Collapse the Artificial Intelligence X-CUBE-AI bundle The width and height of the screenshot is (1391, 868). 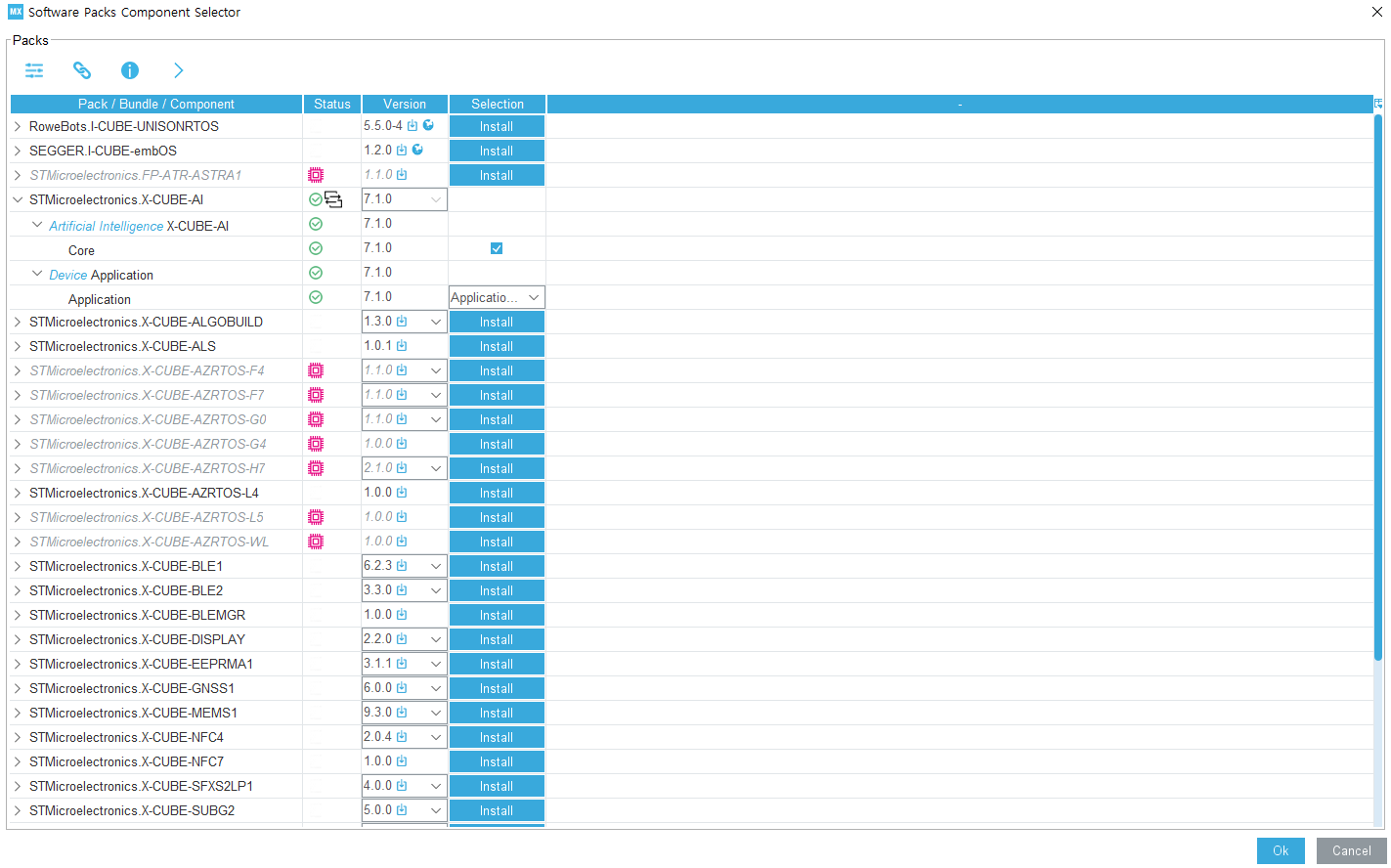pos(37,225)
